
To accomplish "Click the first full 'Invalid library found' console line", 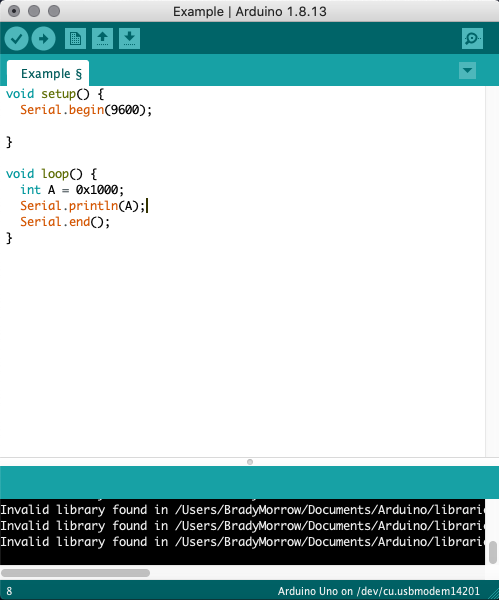I will point(243,510).
